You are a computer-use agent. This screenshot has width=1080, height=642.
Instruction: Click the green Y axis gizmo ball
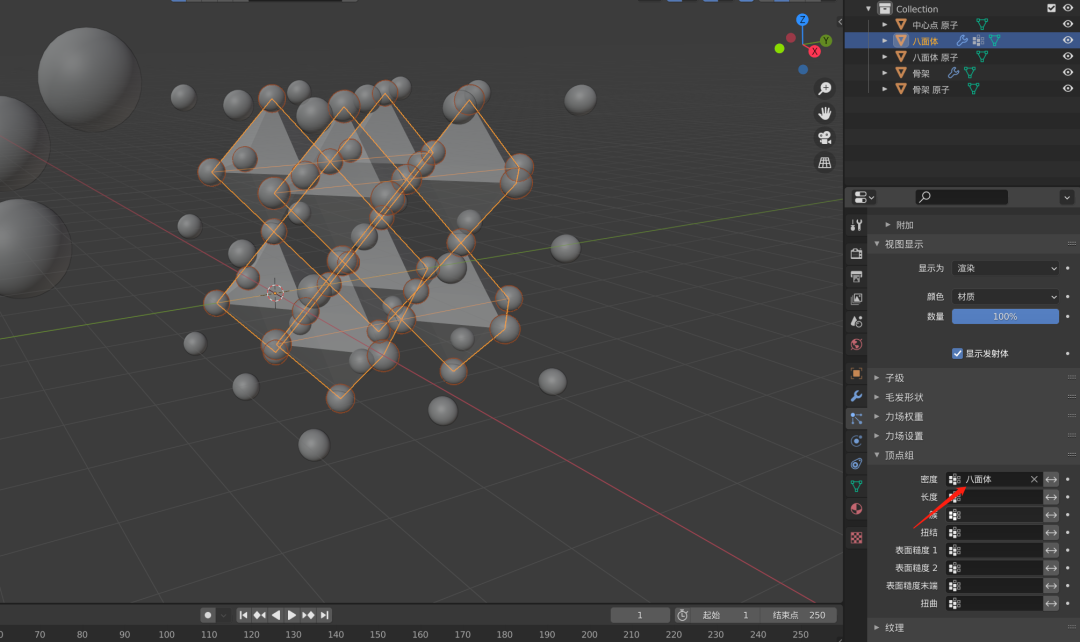tap(825, 41)
